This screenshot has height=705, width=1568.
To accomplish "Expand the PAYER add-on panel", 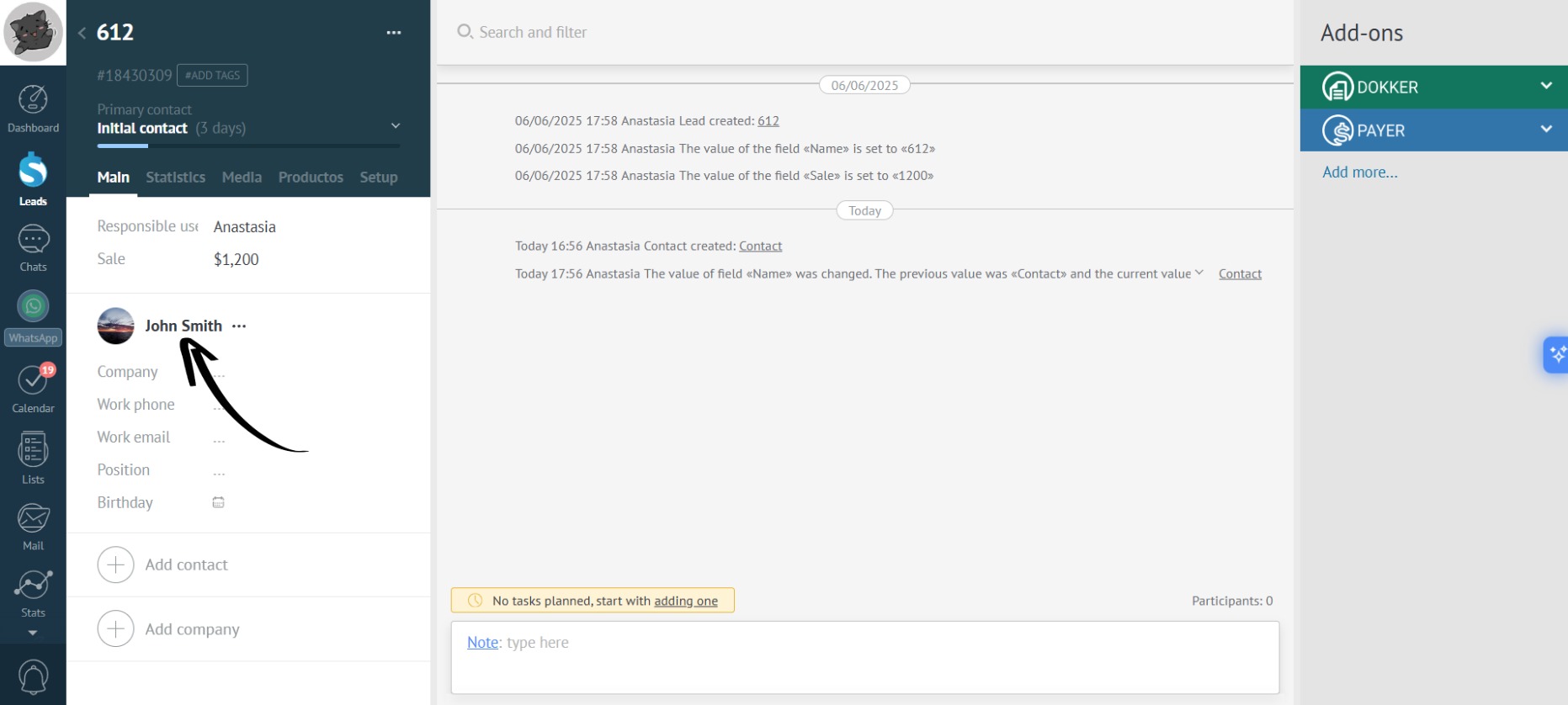I will click(1545, 130).
